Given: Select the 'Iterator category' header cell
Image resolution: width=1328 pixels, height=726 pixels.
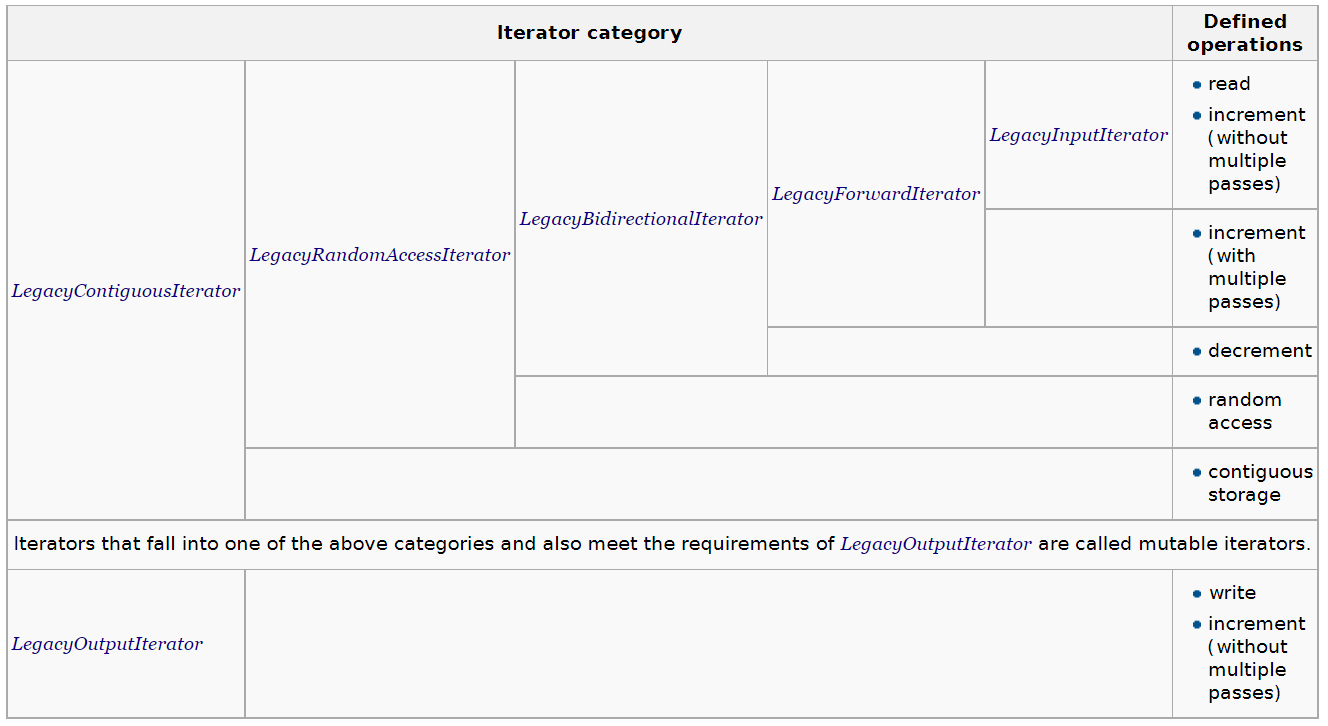Looking at the screenshot, I should (x=590, y=33).
